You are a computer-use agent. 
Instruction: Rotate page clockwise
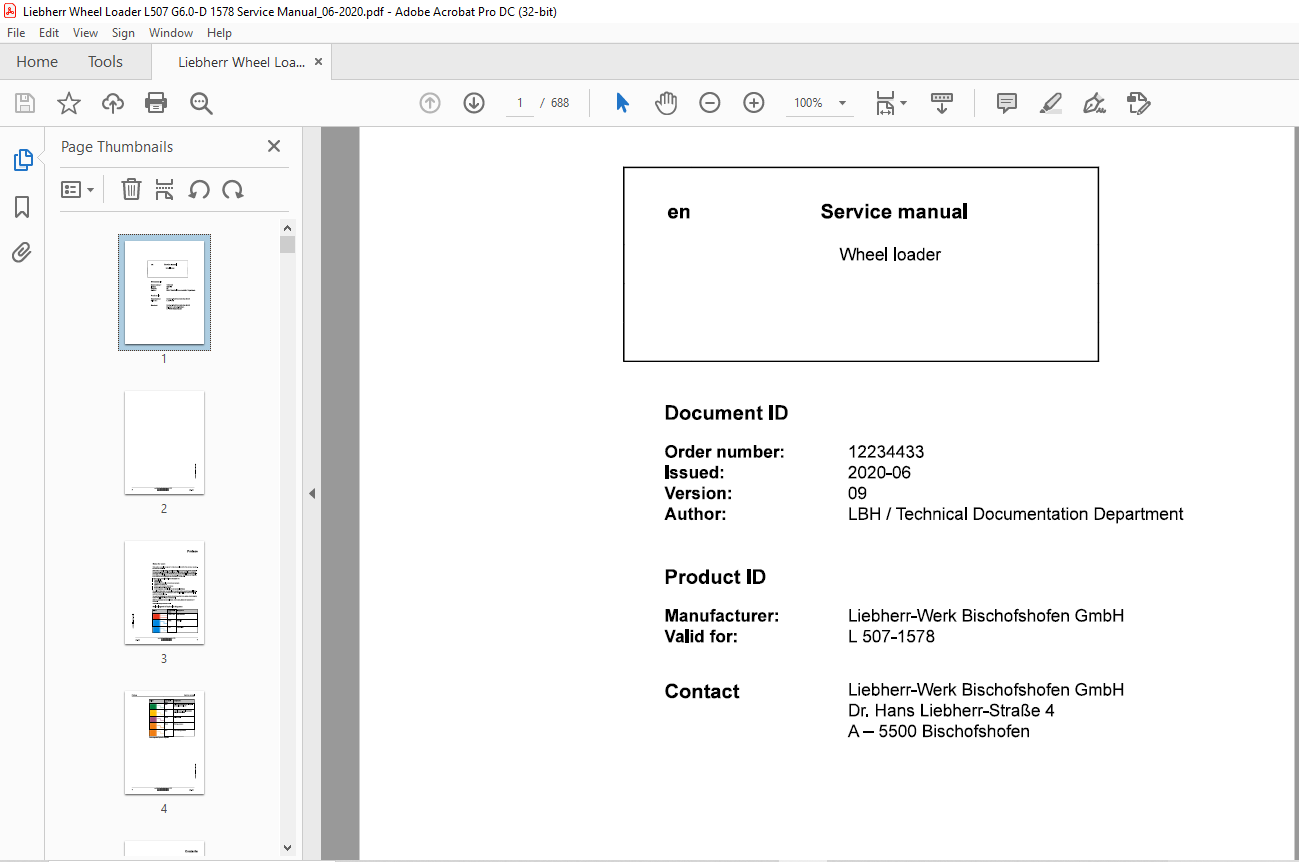click(233, 189)
